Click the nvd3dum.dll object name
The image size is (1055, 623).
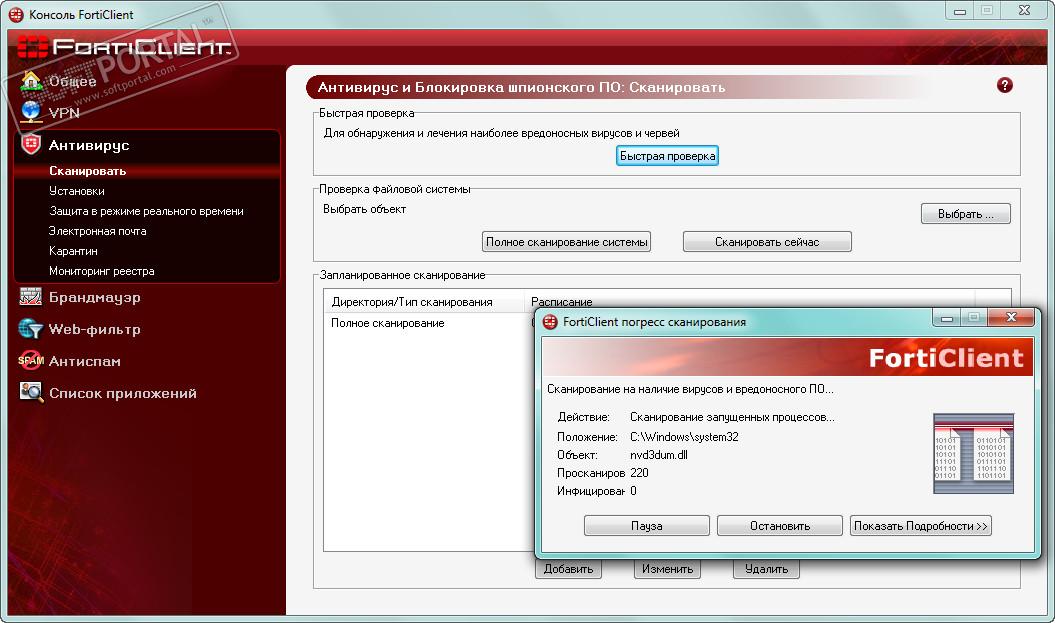pos(659,455)
